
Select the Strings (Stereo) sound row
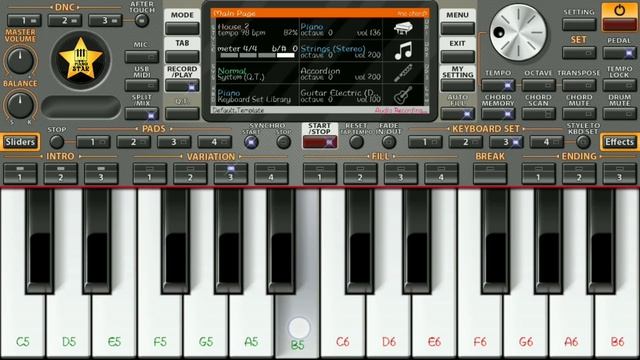[342, 51]
